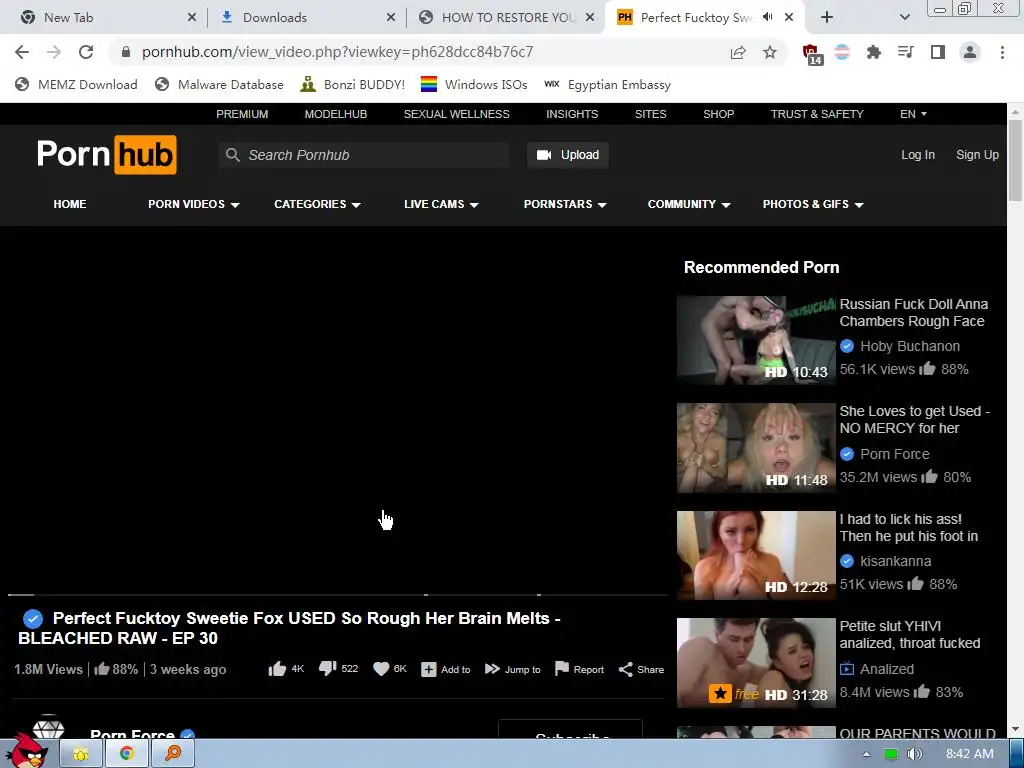Open MEMZ Download bookmark
This screenshot has height=768, width=1024.
tap(76, 84)
